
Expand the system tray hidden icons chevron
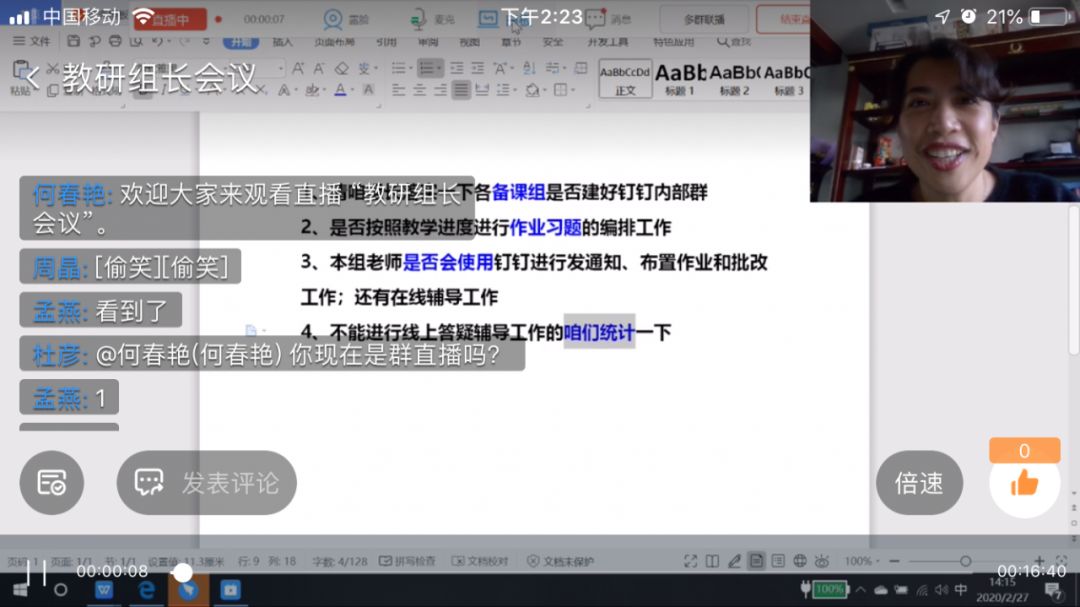point(861,590)
